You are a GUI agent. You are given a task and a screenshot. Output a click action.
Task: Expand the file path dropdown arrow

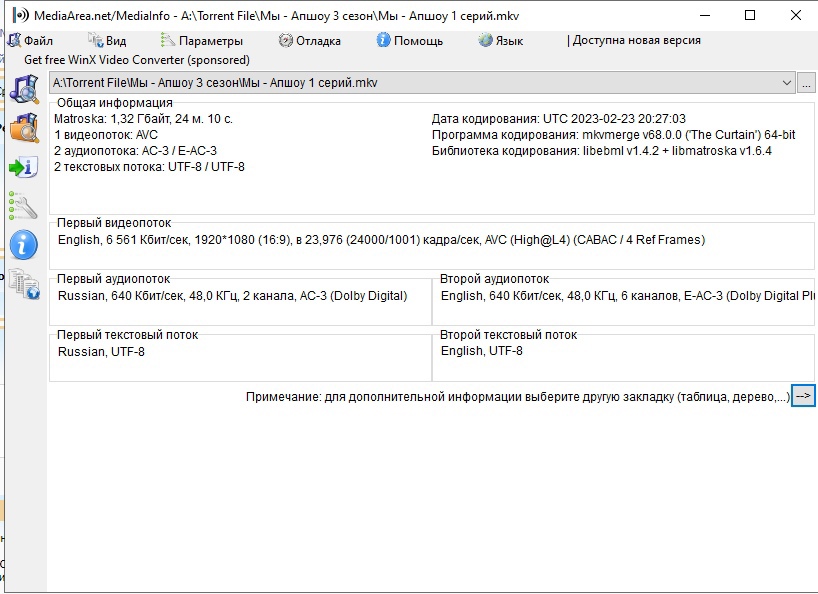[x=786, y=83]
